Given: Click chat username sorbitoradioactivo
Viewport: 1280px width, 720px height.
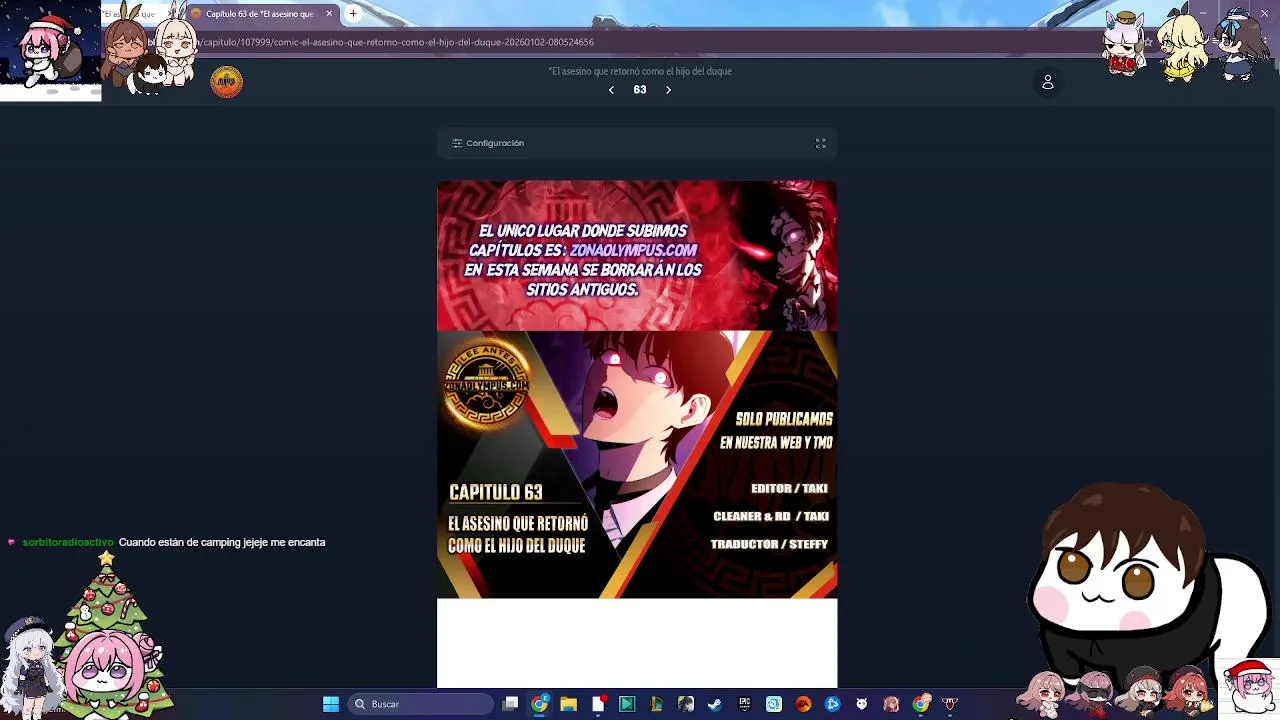Looking at the screenshot, I should click(x=68, y=542).
